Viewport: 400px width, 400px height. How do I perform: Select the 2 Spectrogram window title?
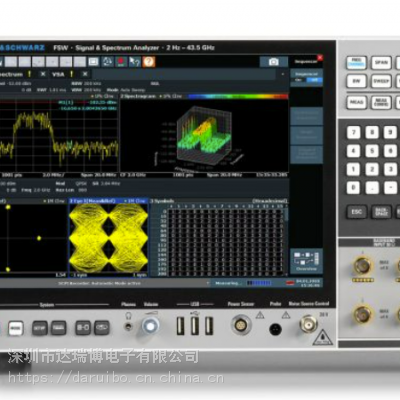pos(138,96)
